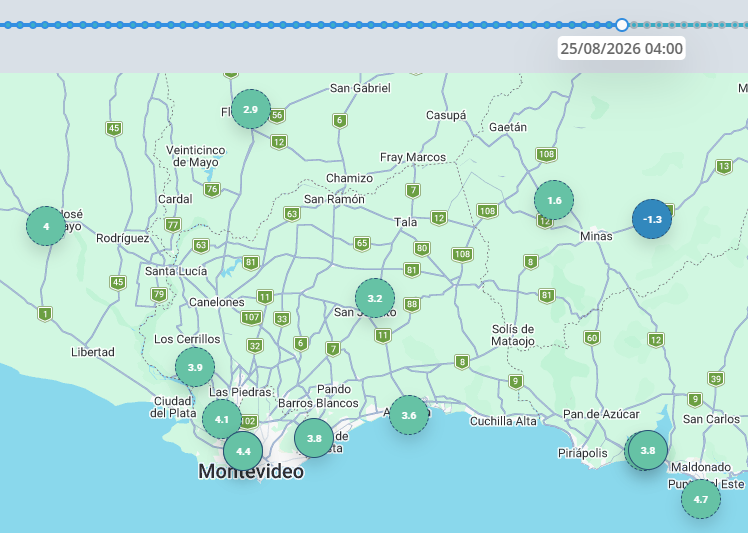
Task: Click the route 65 road shield
Action: [x=362, y=243]
